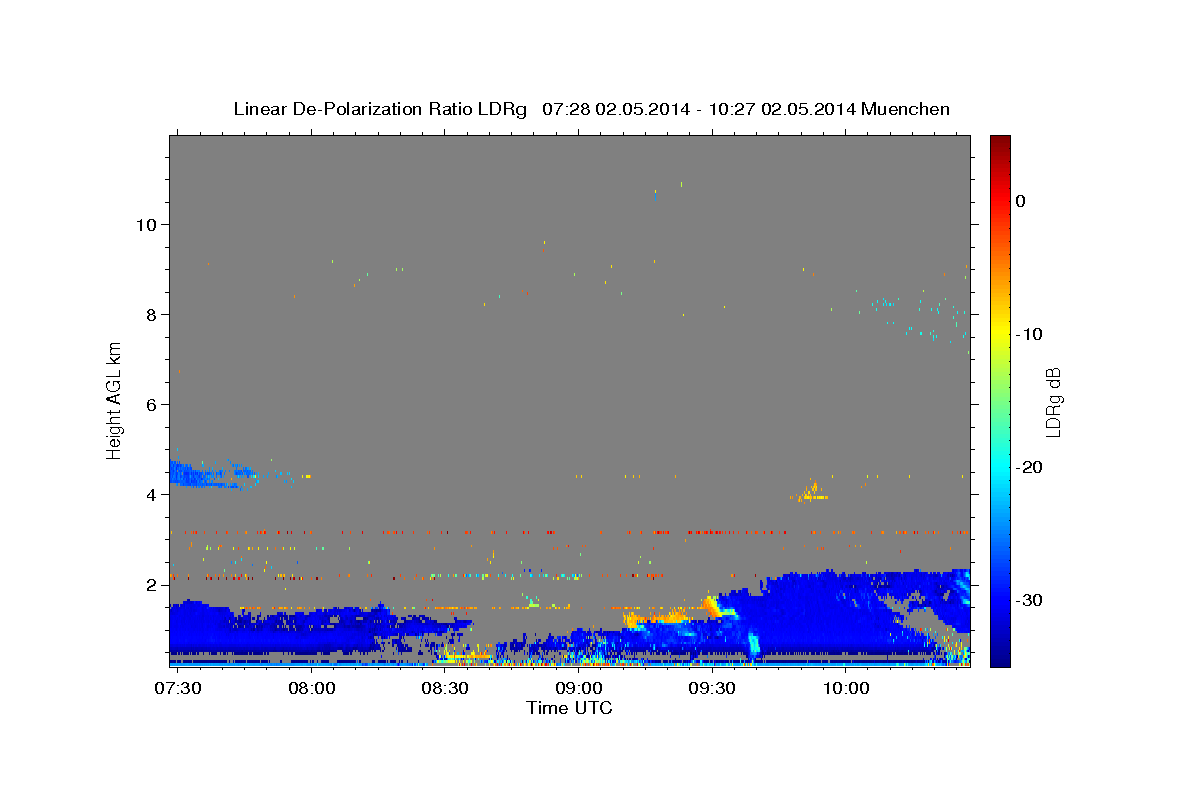Click the 07:30 time tick label
Screen dimensions: 1200x800
(x=178, y=688)
